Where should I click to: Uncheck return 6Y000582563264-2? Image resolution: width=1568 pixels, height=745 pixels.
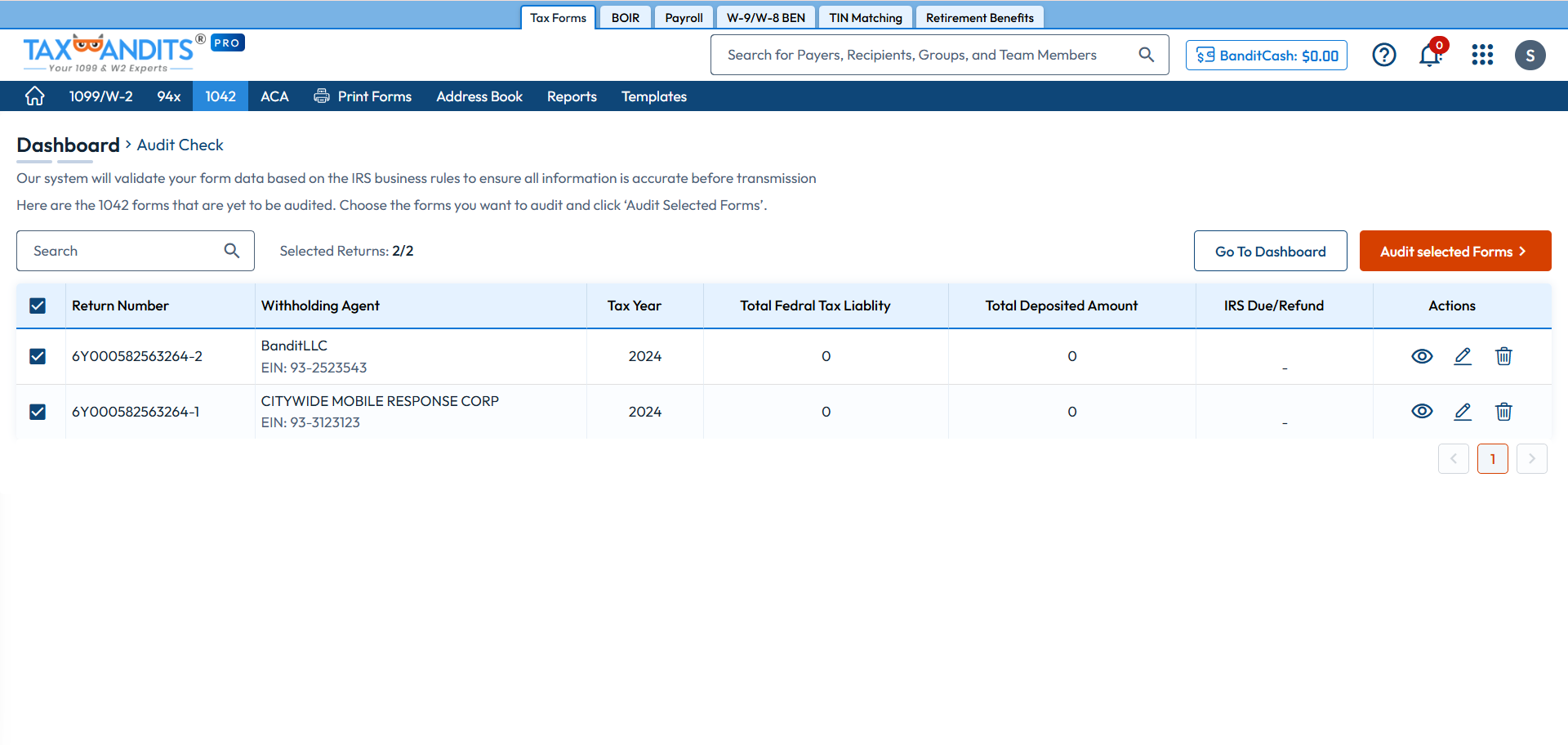pos(38,356)
